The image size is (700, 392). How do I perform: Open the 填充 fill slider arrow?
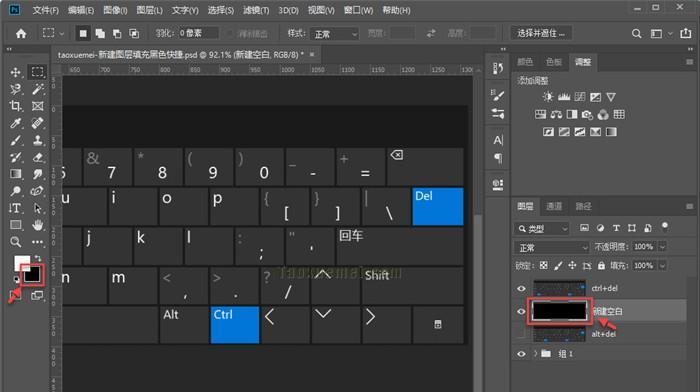click(662, 266)
